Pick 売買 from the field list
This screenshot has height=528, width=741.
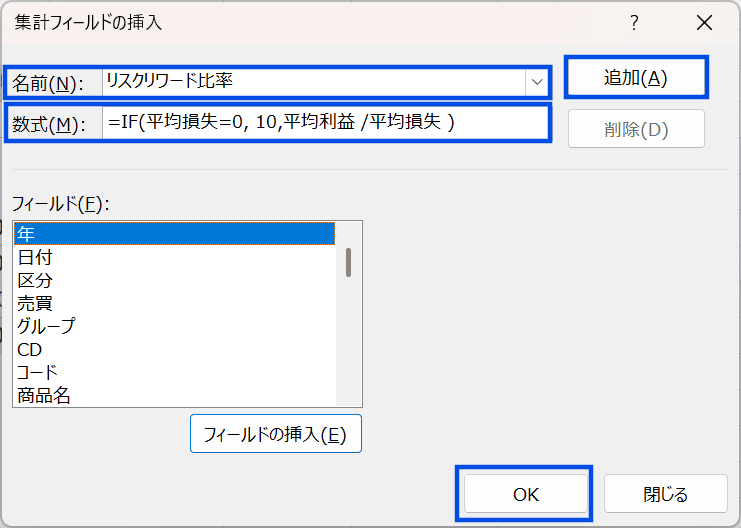pos(174,303)
